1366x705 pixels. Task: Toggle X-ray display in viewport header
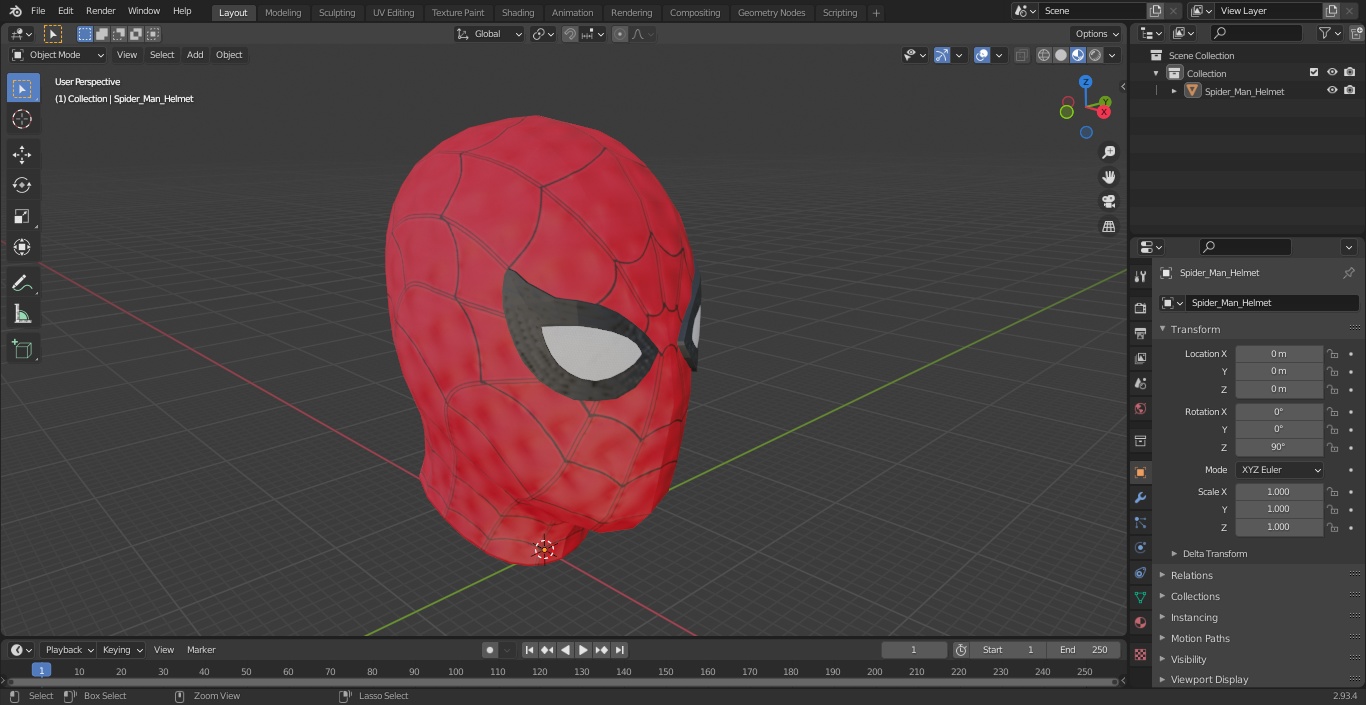point(1021,55)
